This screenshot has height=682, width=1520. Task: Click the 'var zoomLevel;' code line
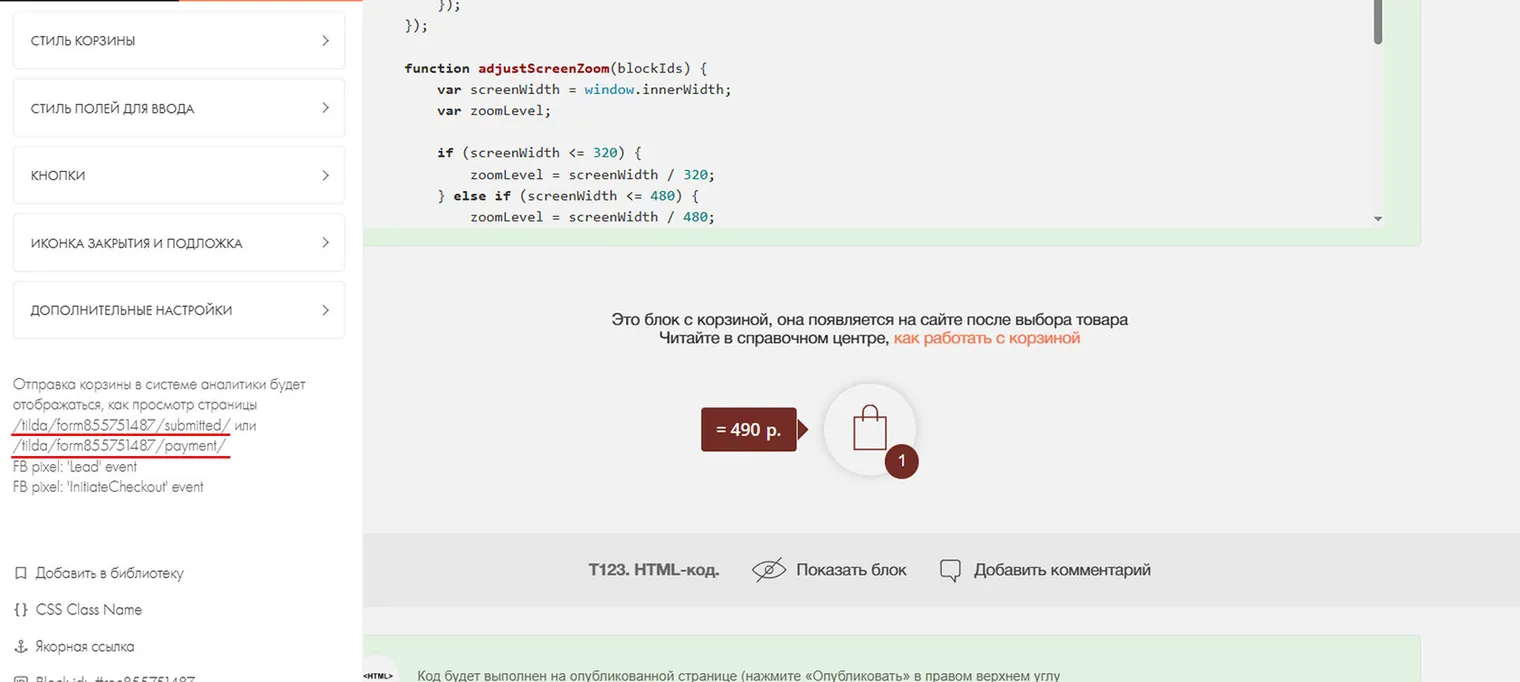click(x=494, y=111)
